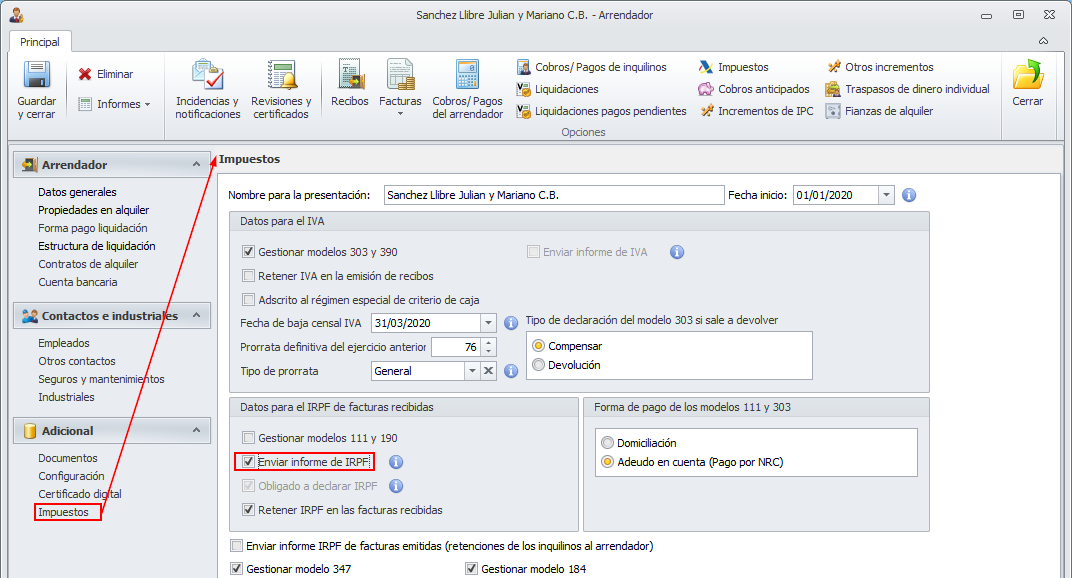The height and width of the screenshot is (578, 1072).
Task: Collapse the Arrendador section
Action: coord(196,164)
